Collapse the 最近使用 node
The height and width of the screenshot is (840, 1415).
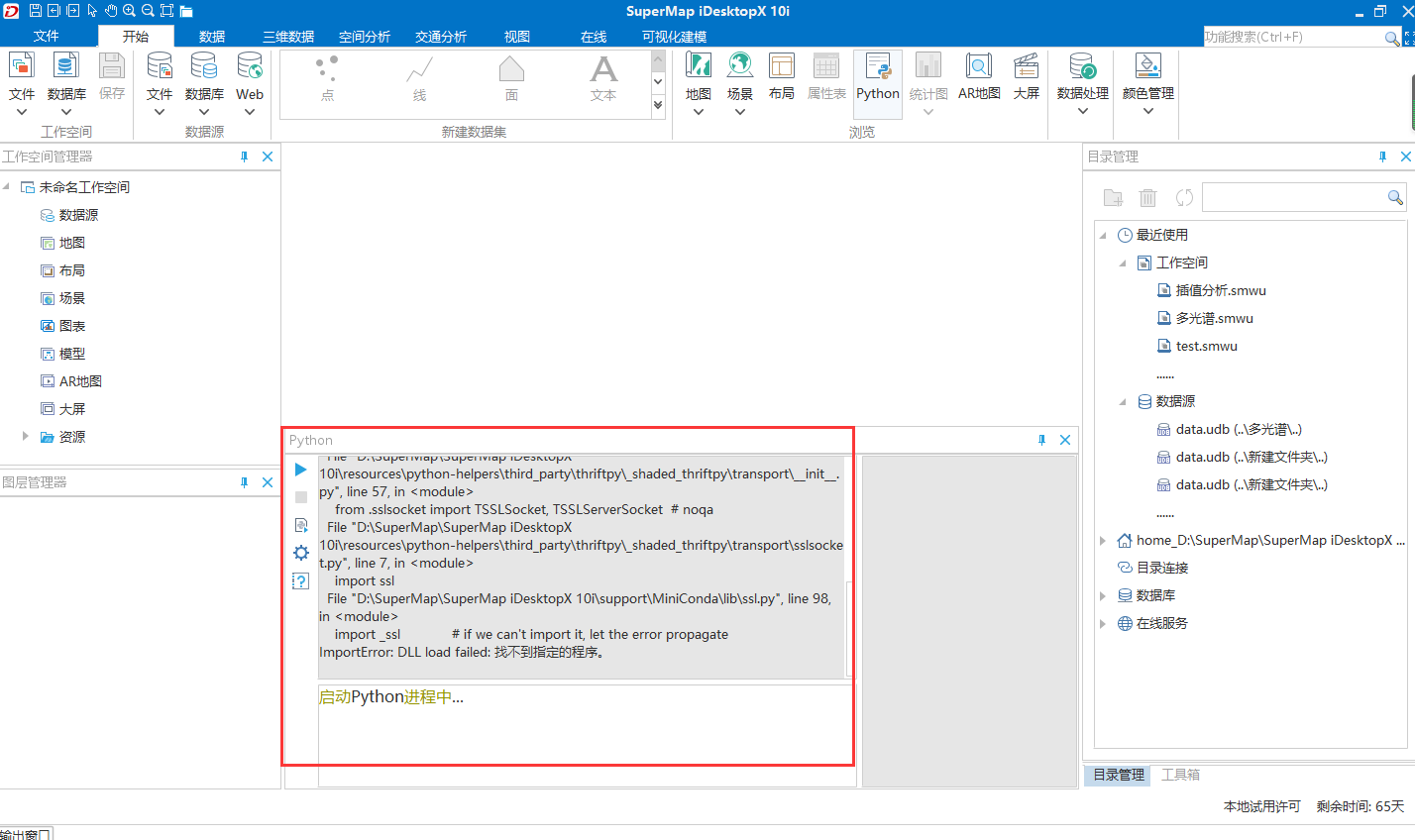click(1103, 236)
